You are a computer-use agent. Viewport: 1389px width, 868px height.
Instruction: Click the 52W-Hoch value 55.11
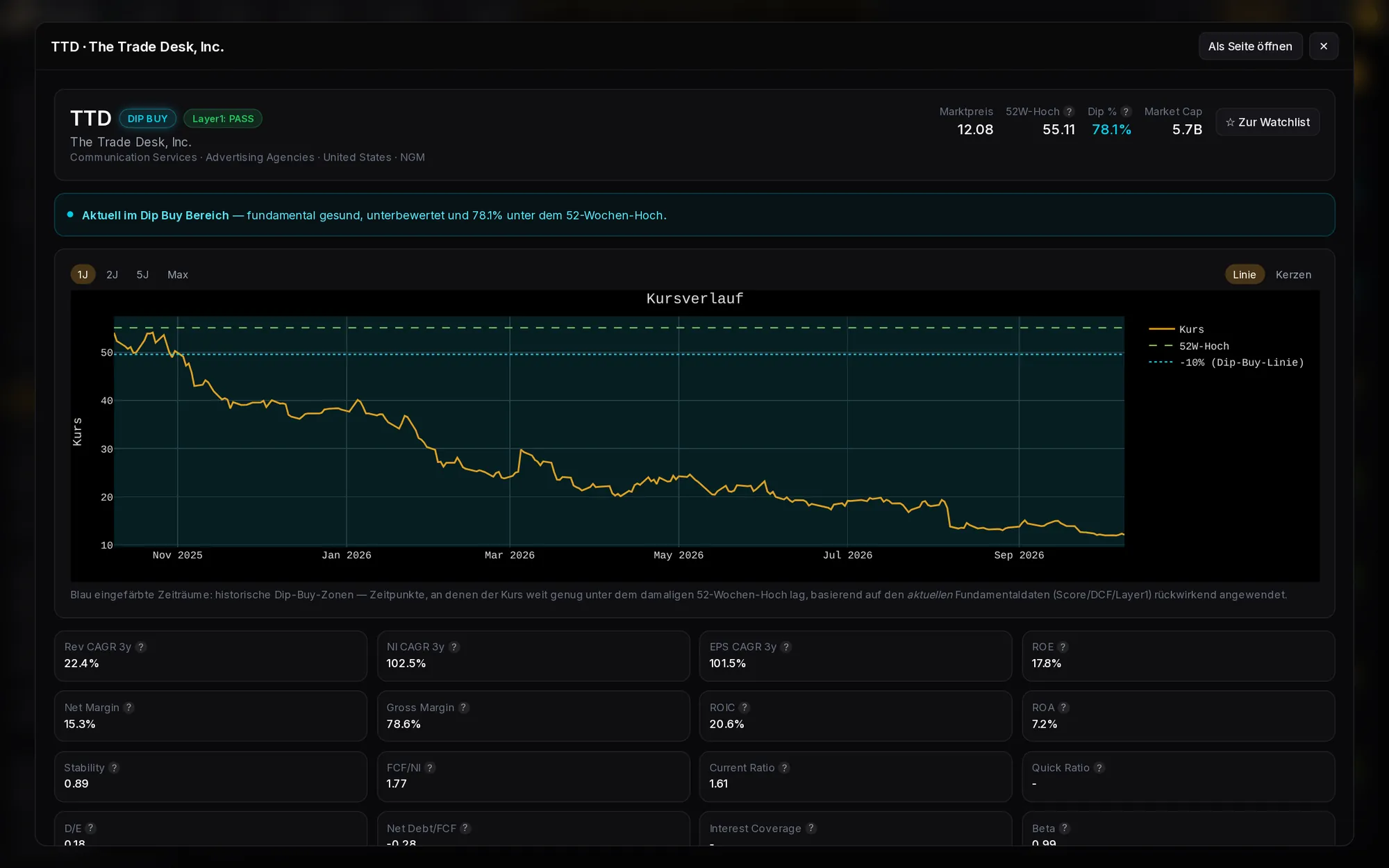coord(1058,130)
